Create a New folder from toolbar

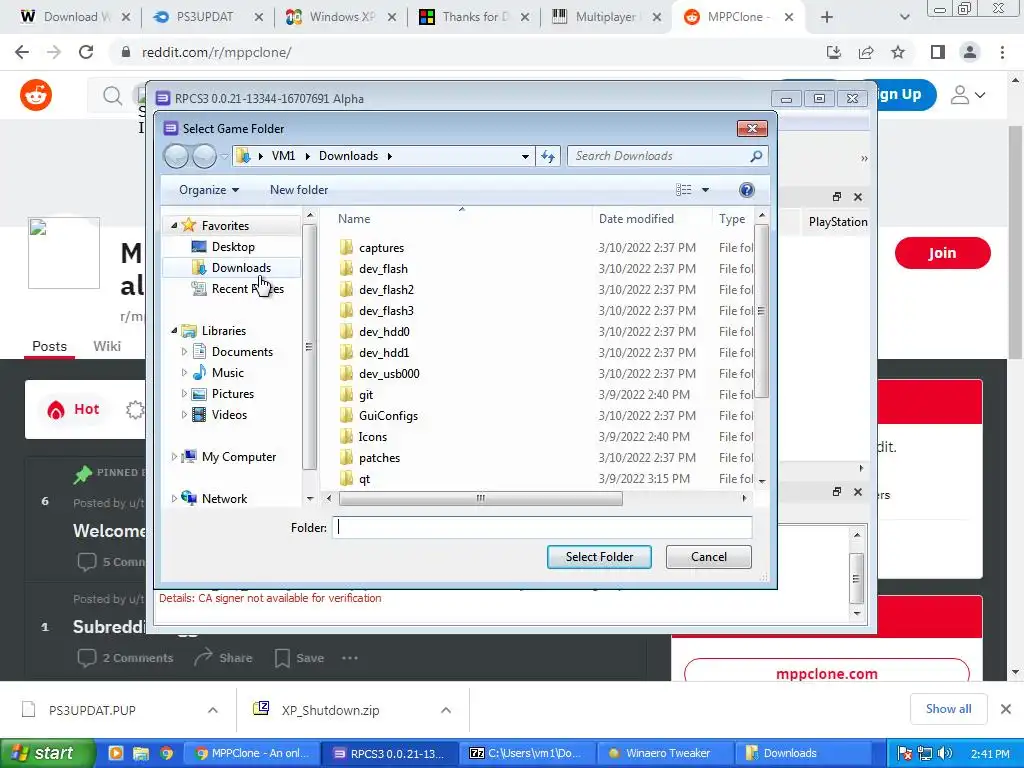point(299,190)
